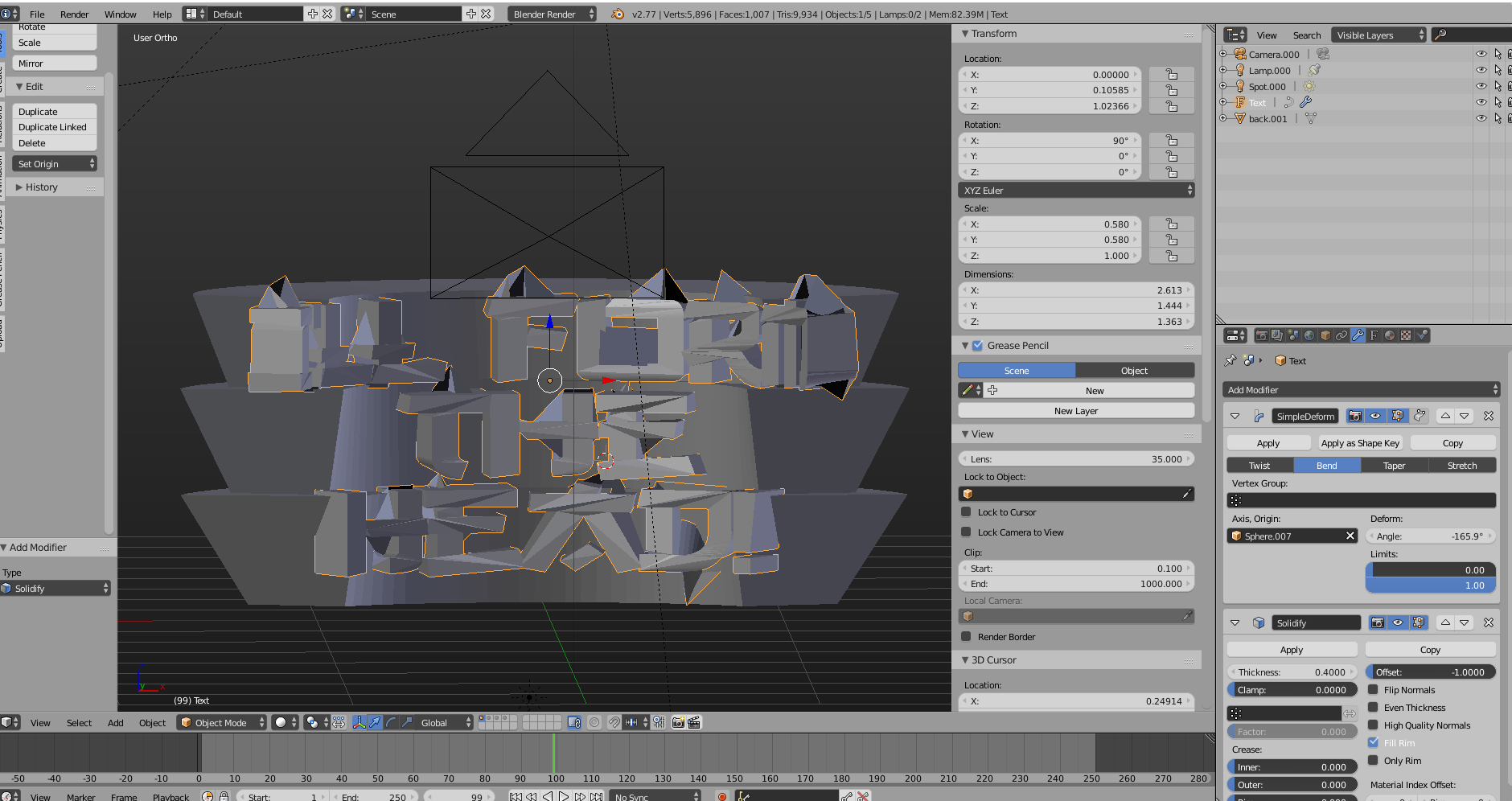
Task: Open the Set Origin dropdown
Action: 55,163
